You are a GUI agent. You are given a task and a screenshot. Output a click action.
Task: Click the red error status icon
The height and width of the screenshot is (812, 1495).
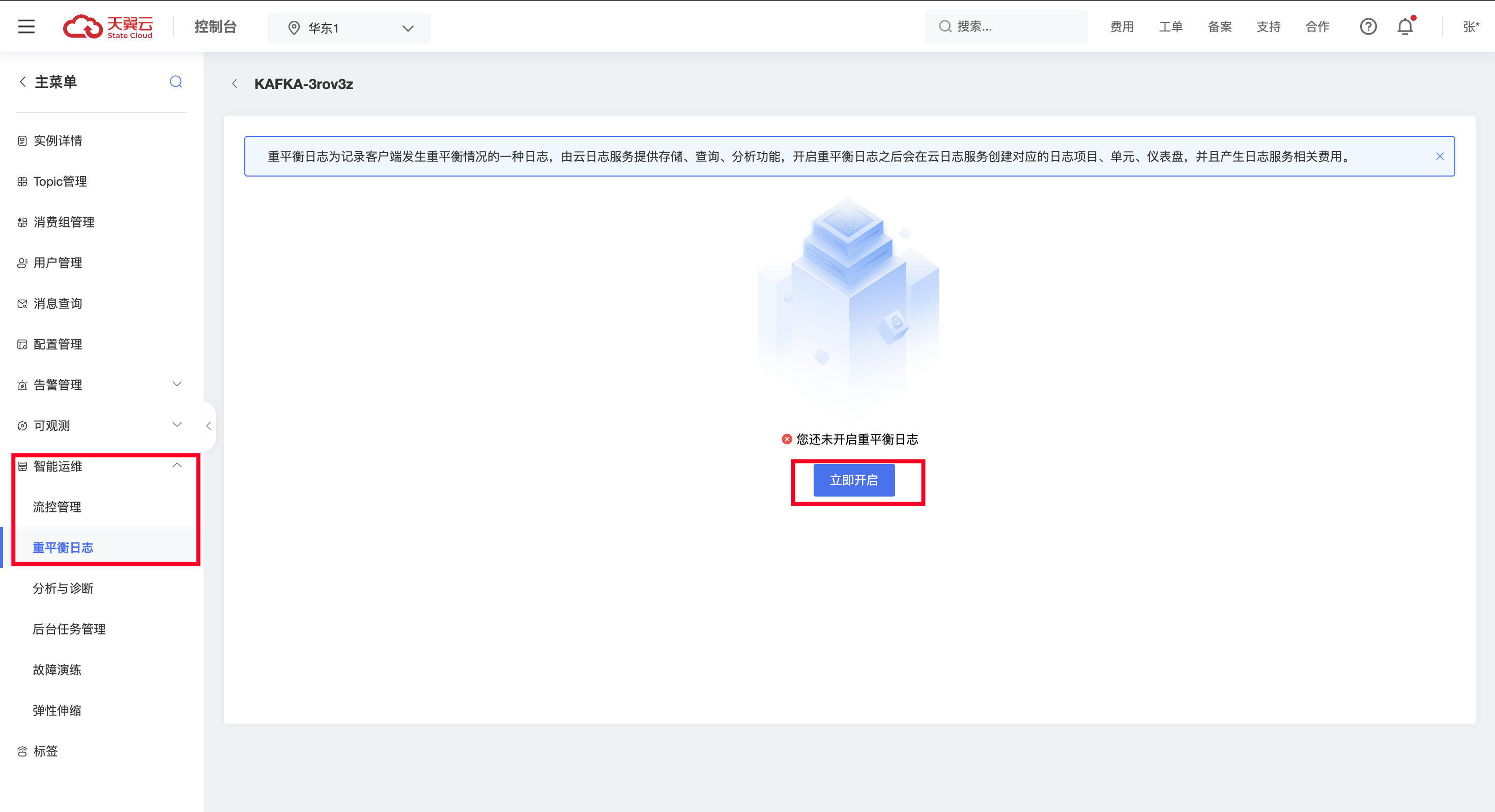787,440
